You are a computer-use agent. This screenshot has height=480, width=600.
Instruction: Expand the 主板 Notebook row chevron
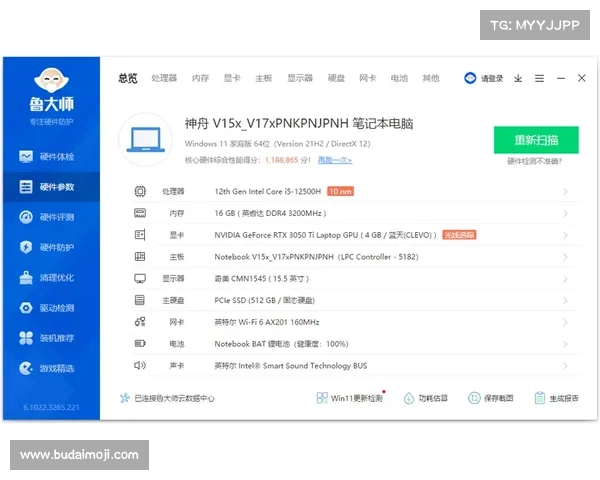[x=565, y=257]
